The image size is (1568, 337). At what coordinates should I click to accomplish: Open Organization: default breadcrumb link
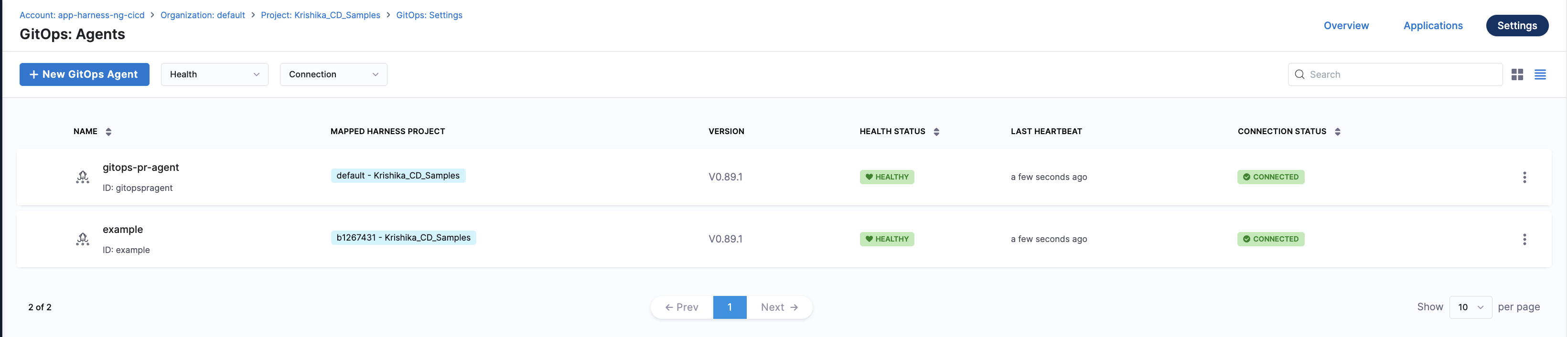[203, 15]
